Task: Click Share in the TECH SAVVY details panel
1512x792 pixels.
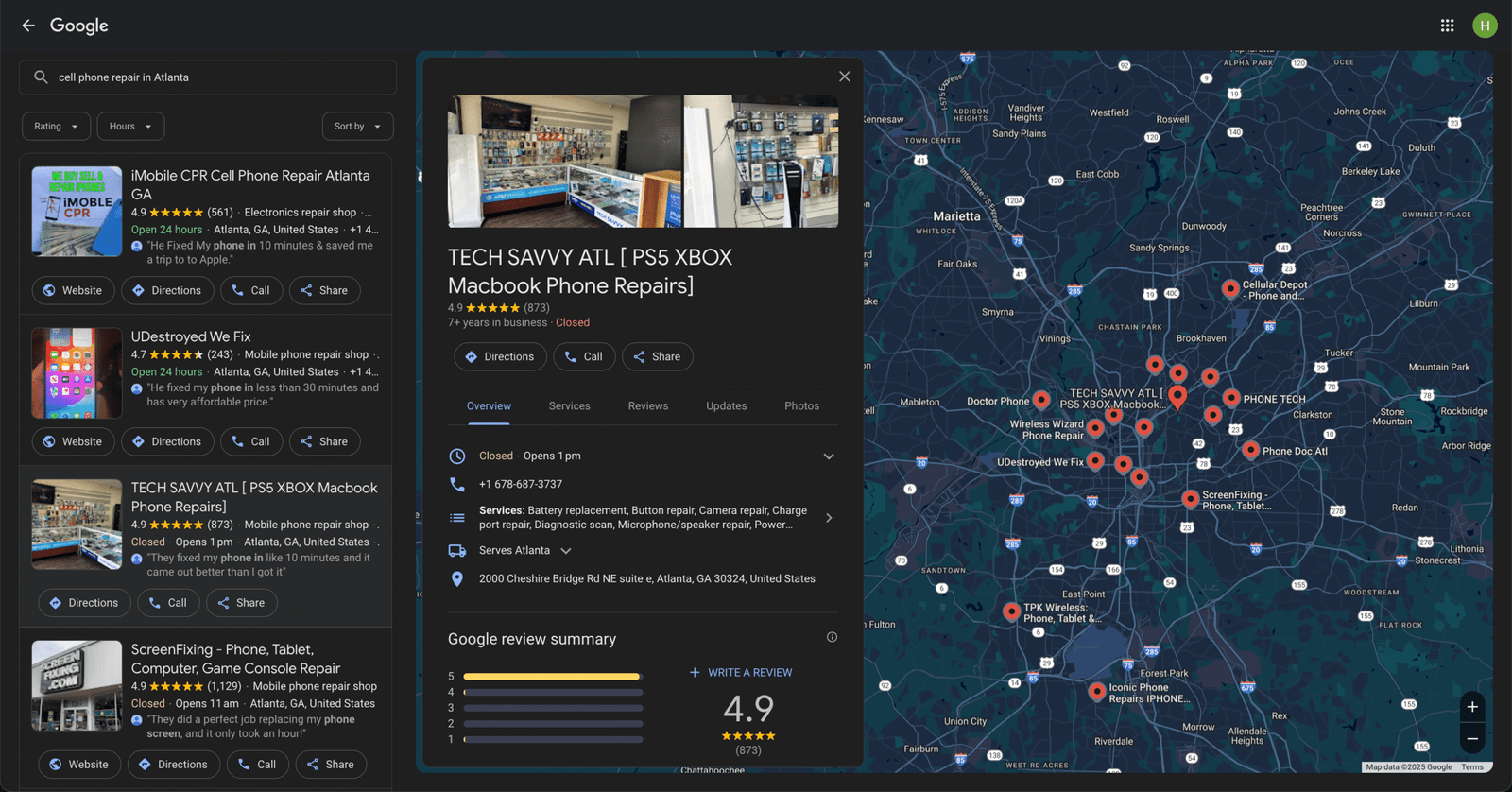Action: pyautogui.click(x=657, y=357)
